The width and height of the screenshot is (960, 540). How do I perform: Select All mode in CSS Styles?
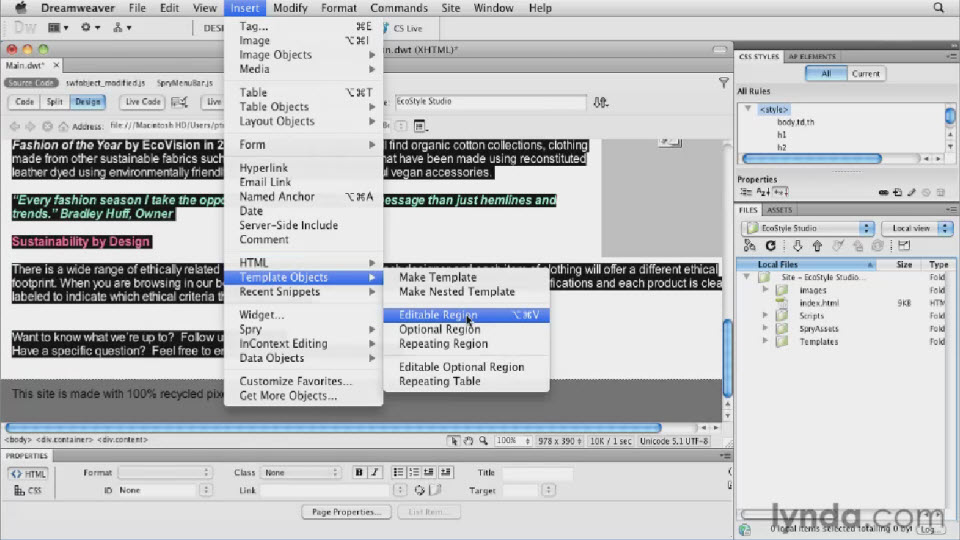point(825,73)
